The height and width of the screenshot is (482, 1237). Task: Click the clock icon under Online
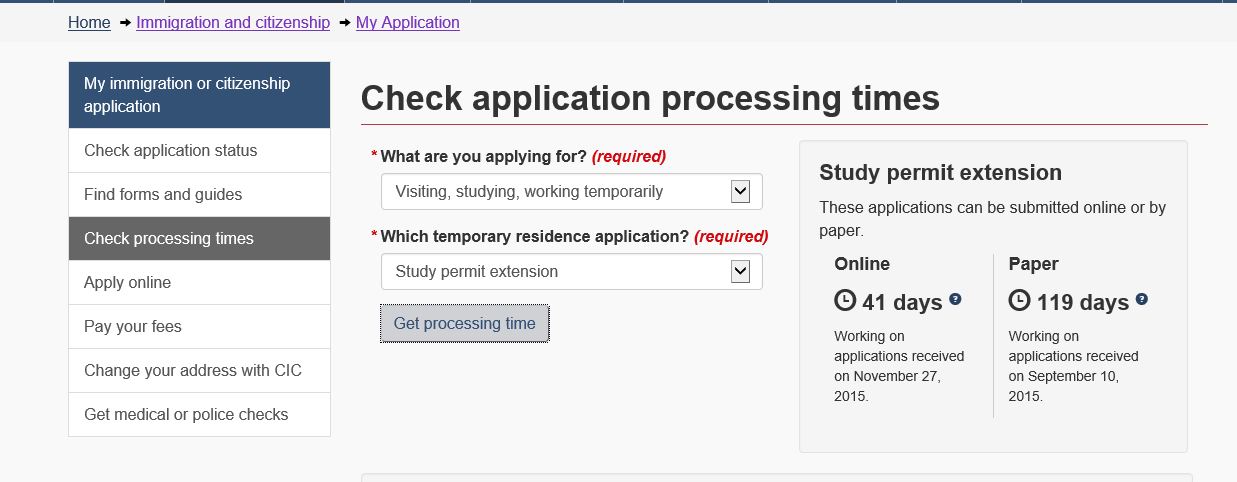[x=845, y=301]
